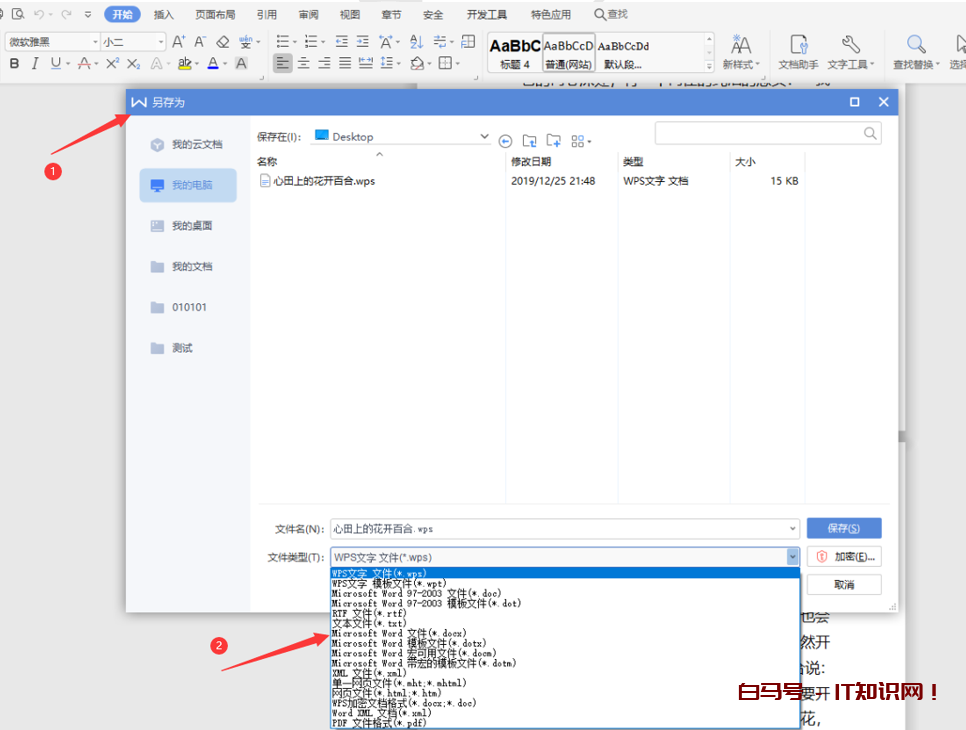Choose PDF 文件格式(*.pdf) from list
Image resolution: width=966 pixels, height=730 pixels.
coord(379,723)
